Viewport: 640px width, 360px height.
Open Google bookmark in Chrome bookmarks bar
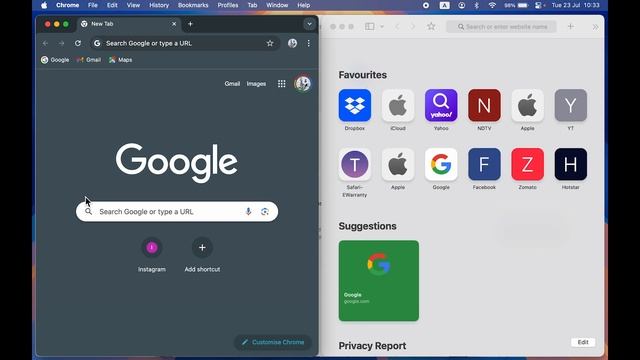click(x=55, y=60)
